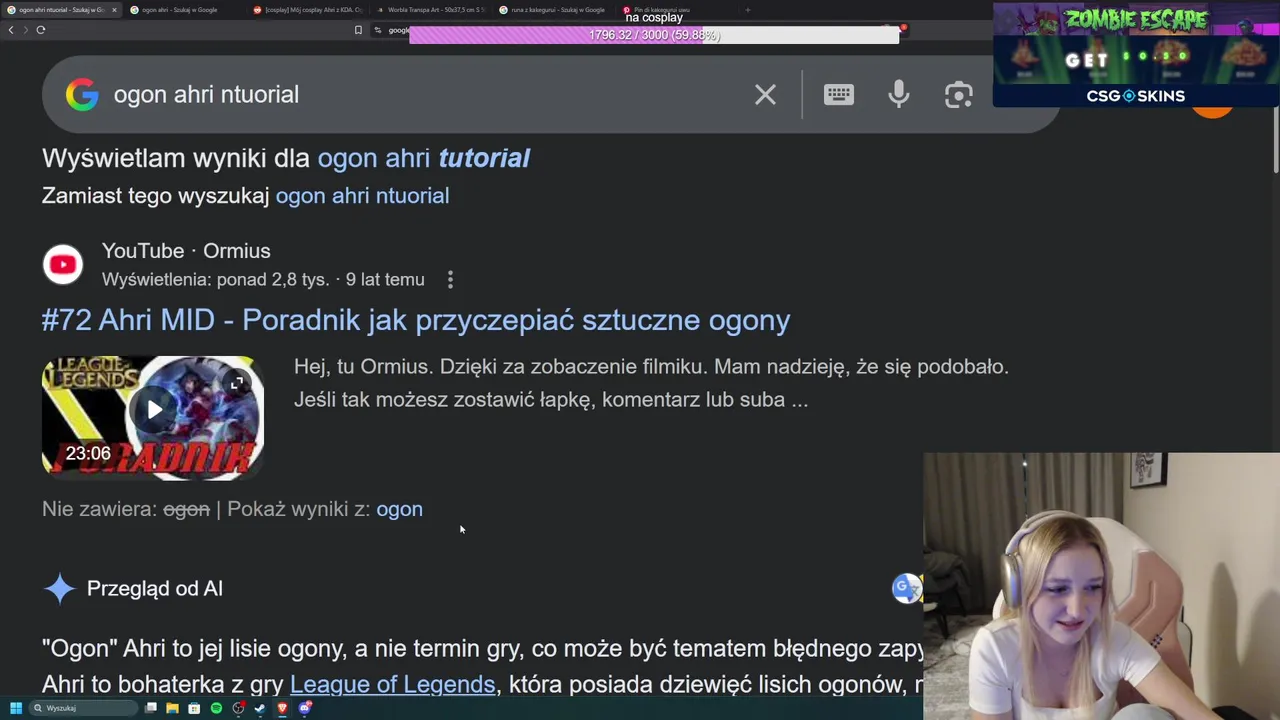
Task: Open the '#72 Ahri MID - Poradnik' result
Action: (x=416, y=320)
